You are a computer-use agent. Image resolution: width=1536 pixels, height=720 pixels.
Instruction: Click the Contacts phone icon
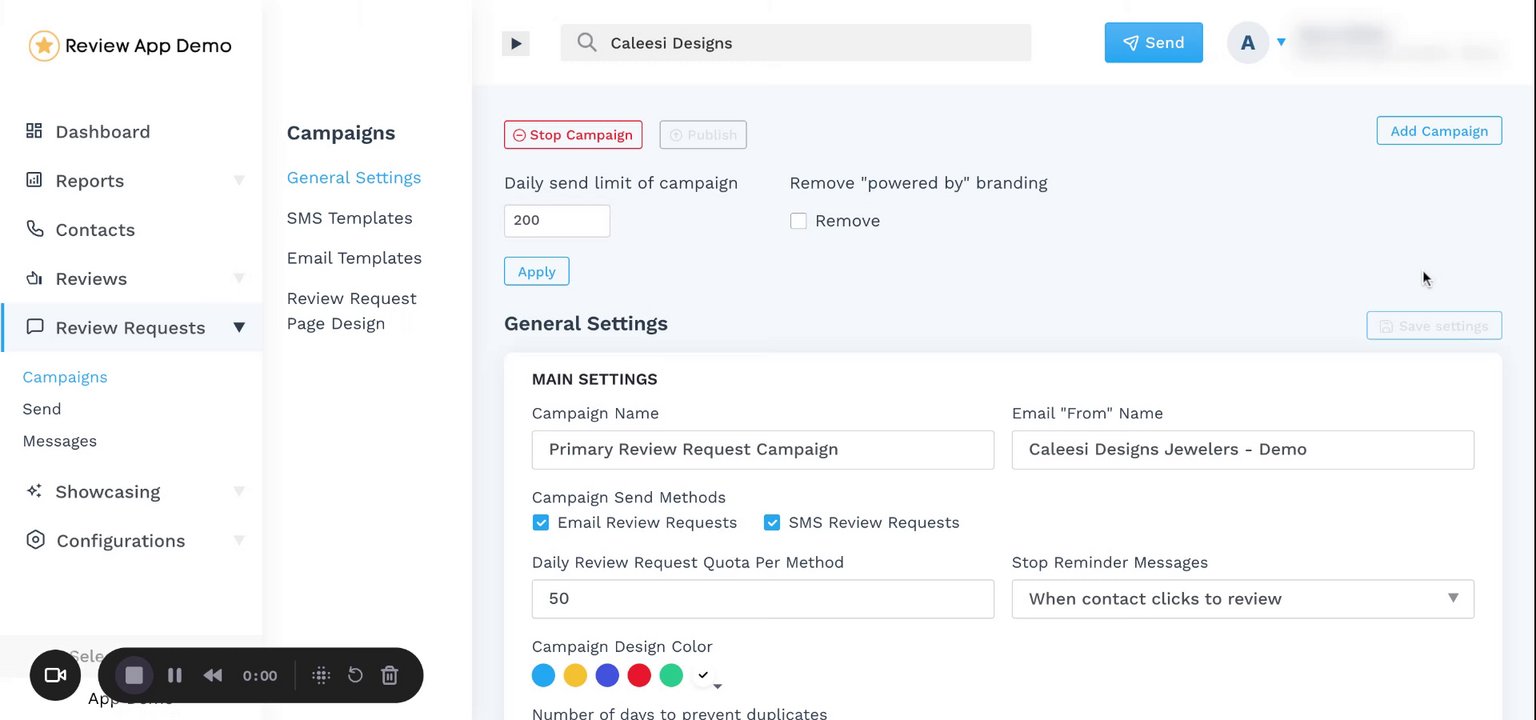(x=34, y=229)
